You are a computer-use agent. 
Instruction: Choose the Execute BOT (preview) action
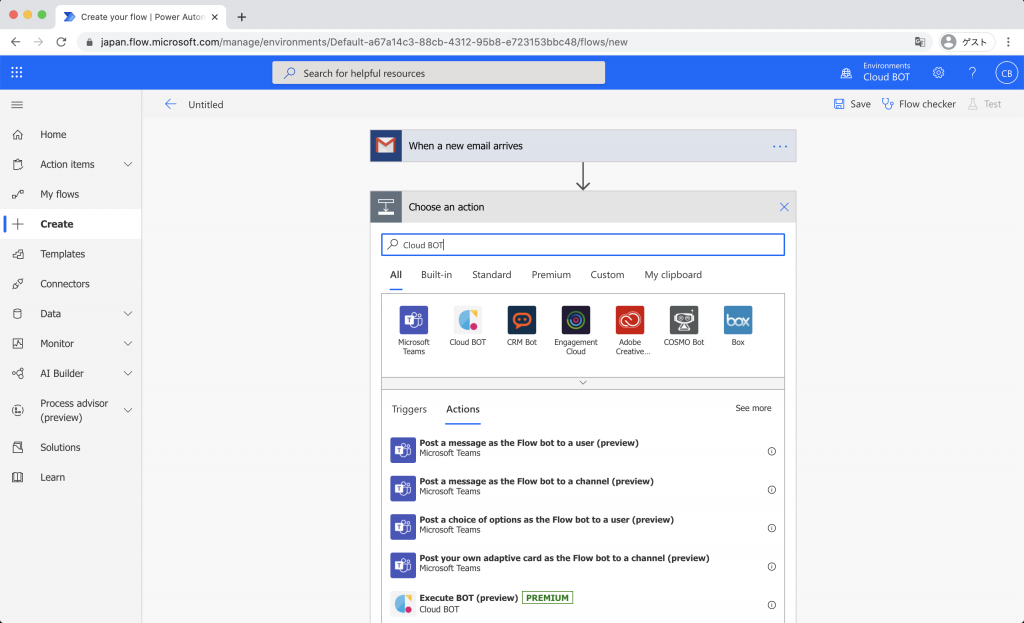(x=583, y=603)
